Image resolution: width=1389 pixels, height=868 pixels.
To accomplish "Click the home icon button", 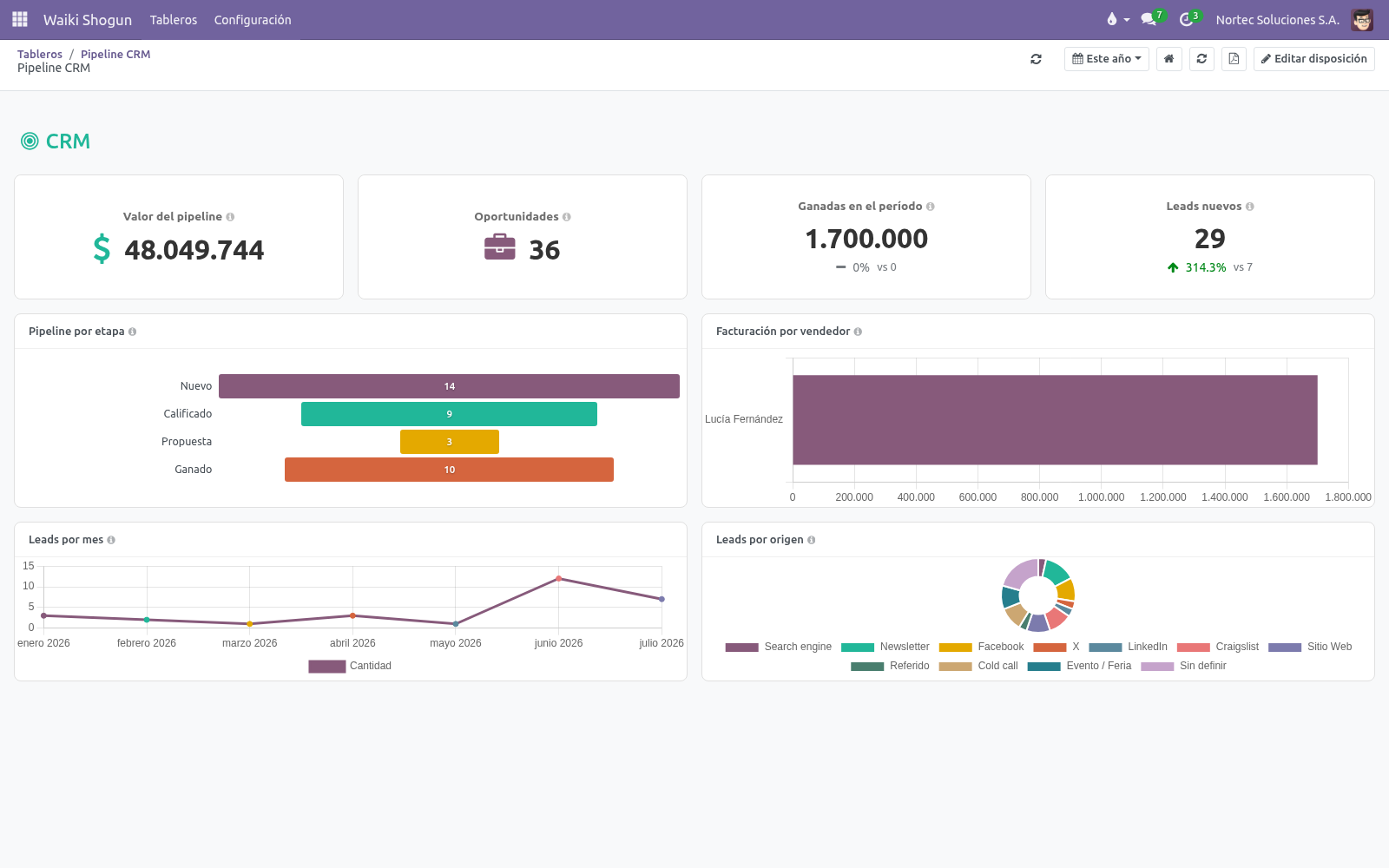I will [x=1169, y=59].
